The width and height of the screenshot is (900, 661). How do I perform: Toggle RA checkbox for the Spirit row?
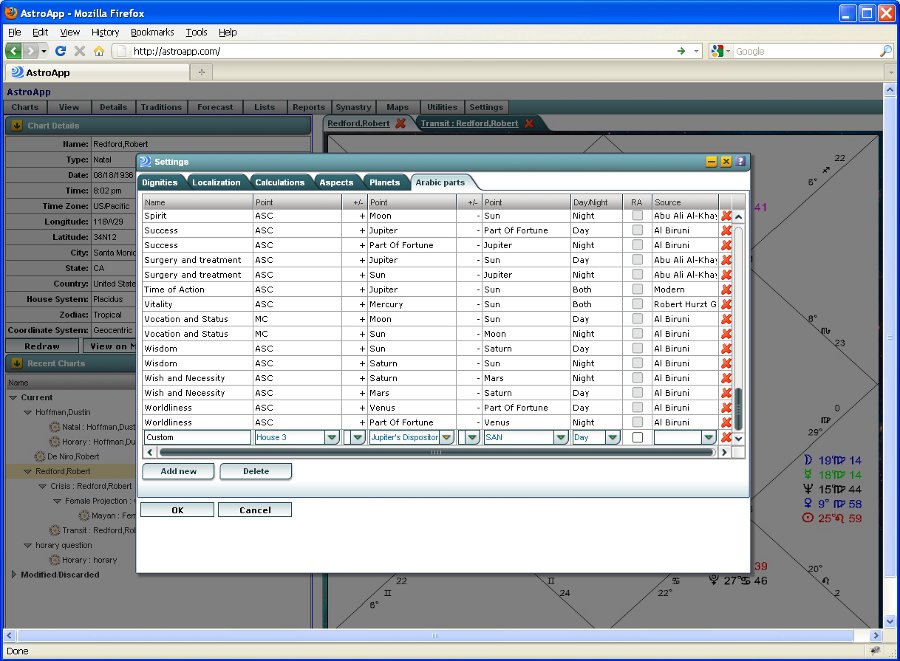(x=637, y=216)
